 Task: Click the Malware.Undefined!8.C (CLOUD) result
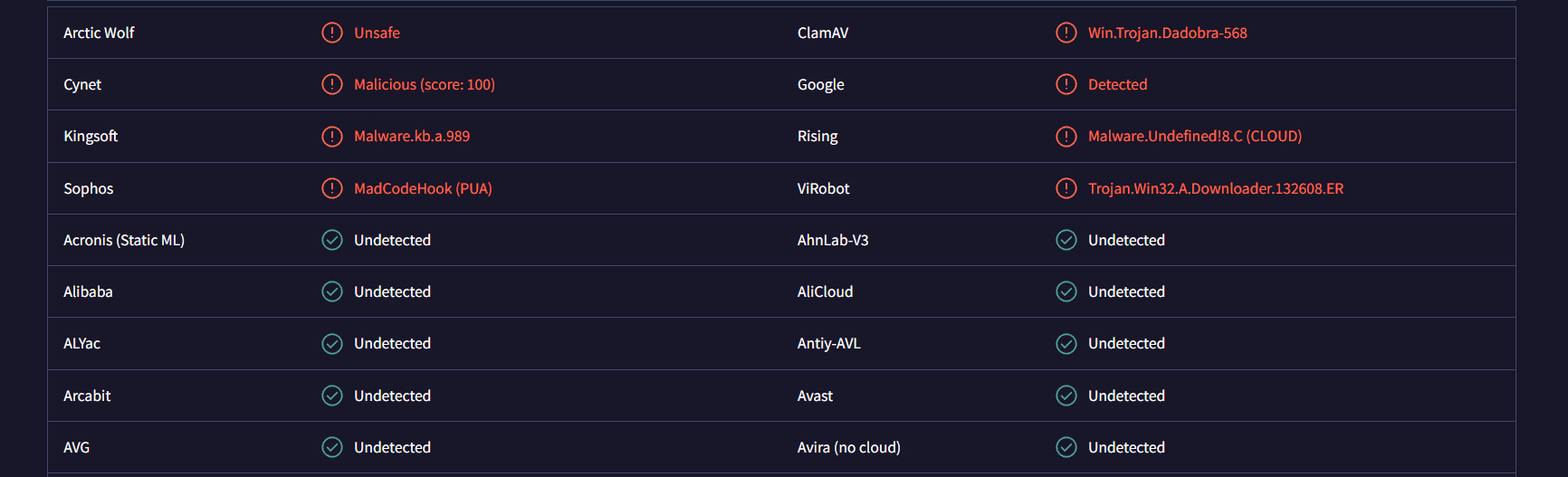[1194, 136]
